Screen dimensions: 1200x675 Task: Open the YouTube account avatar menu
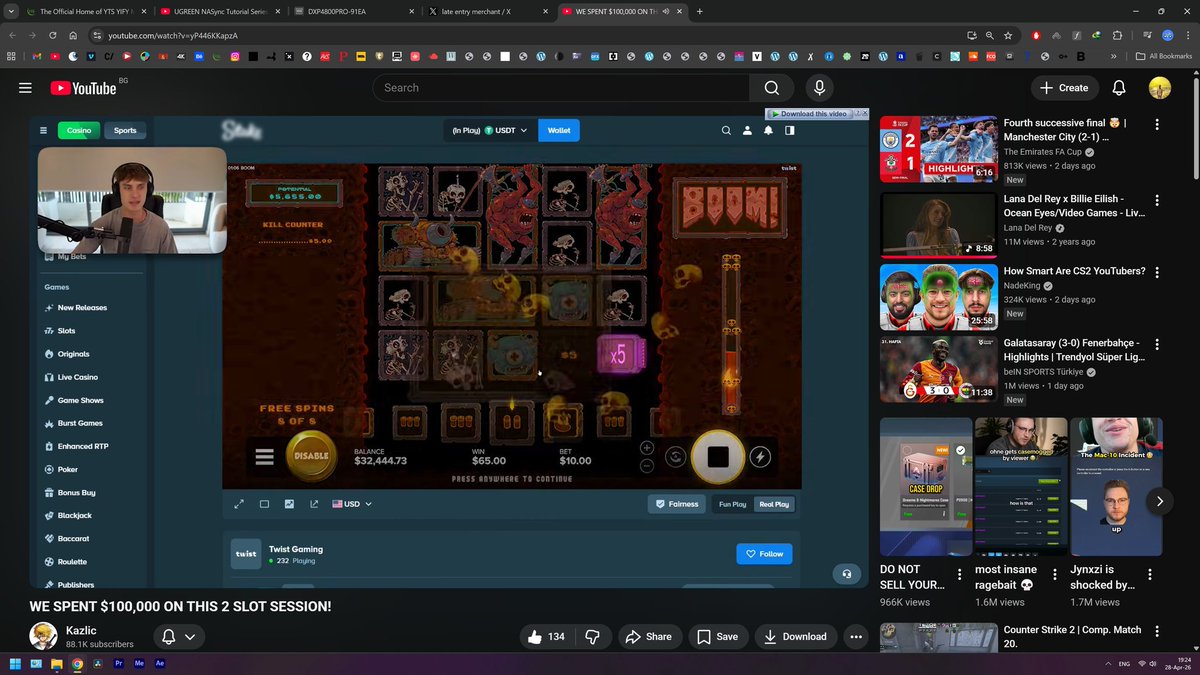pos(1159,88)
